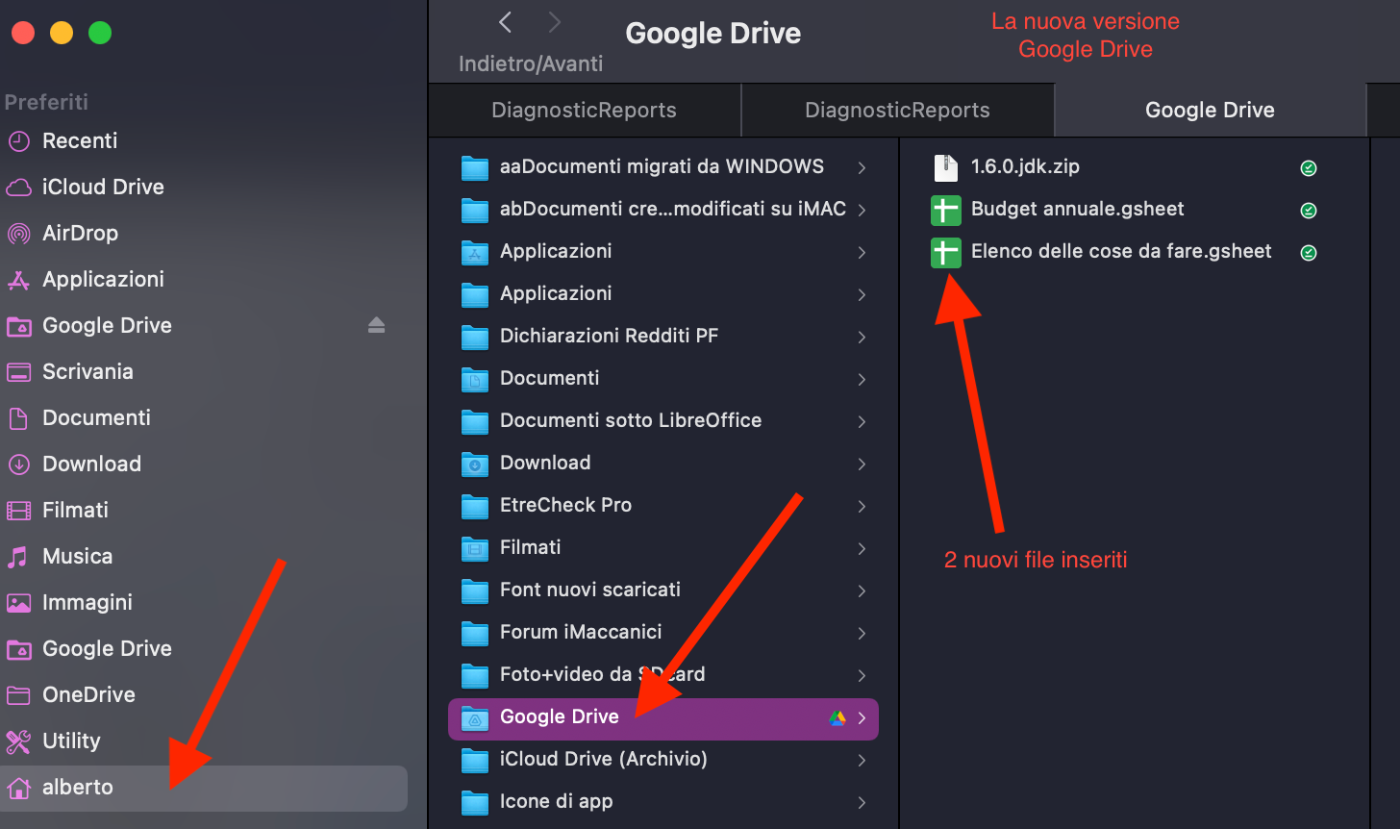
Task: Eject Google Drive from the sidebar
Action: click(x=376, y=325)
